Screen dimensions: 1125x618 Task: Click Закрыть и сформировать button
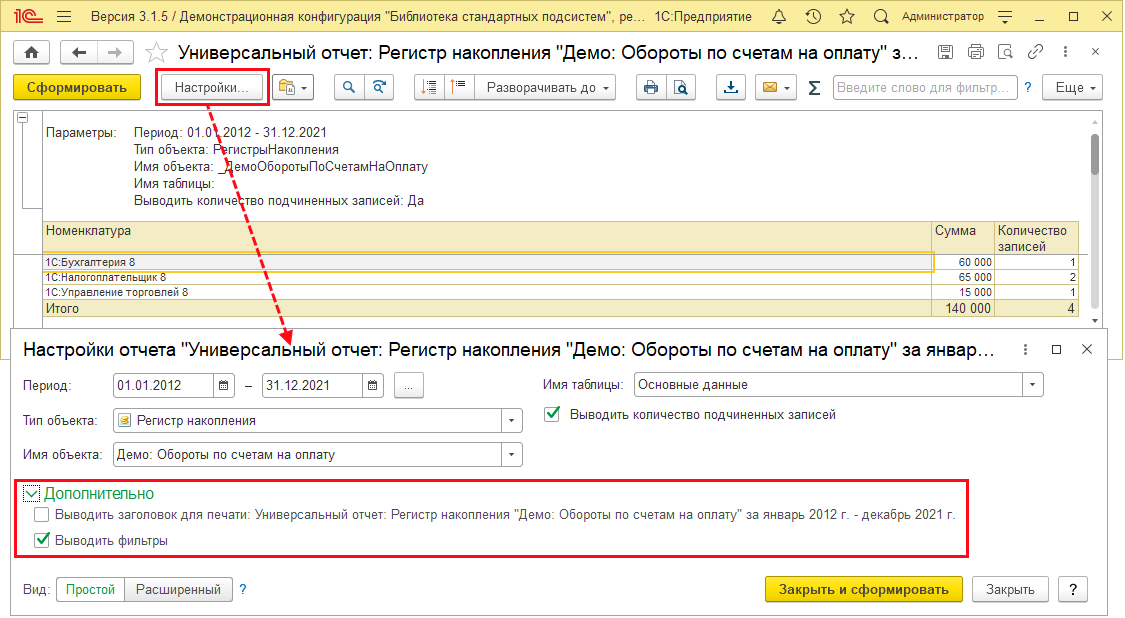point(864,589)
